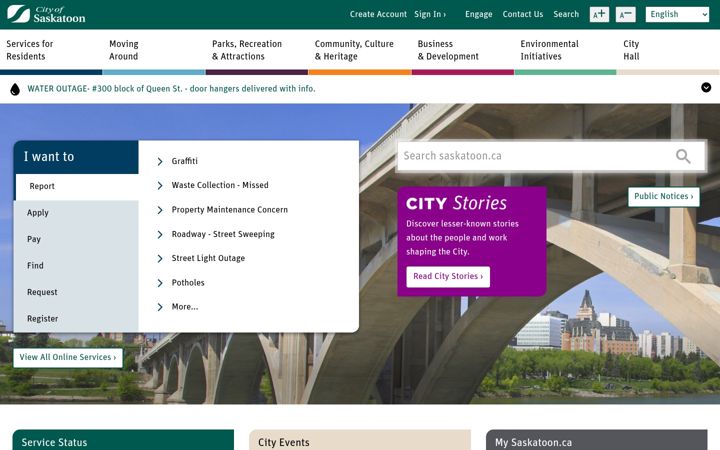Open the English language dropdown

[677, 14]
